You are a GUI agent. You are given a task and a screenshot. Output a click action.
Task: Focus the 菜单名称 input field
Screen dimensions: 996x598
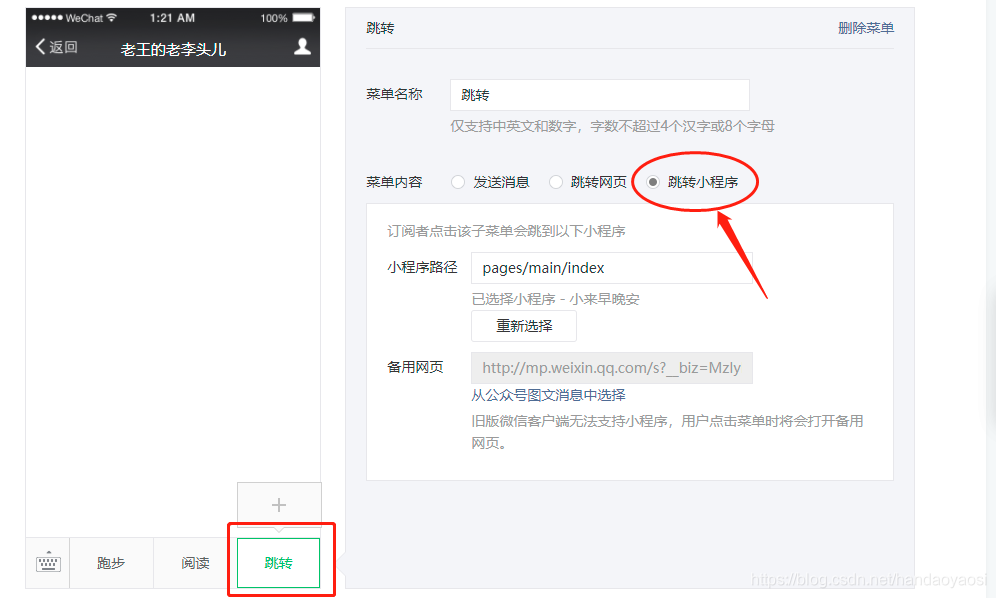600,95
